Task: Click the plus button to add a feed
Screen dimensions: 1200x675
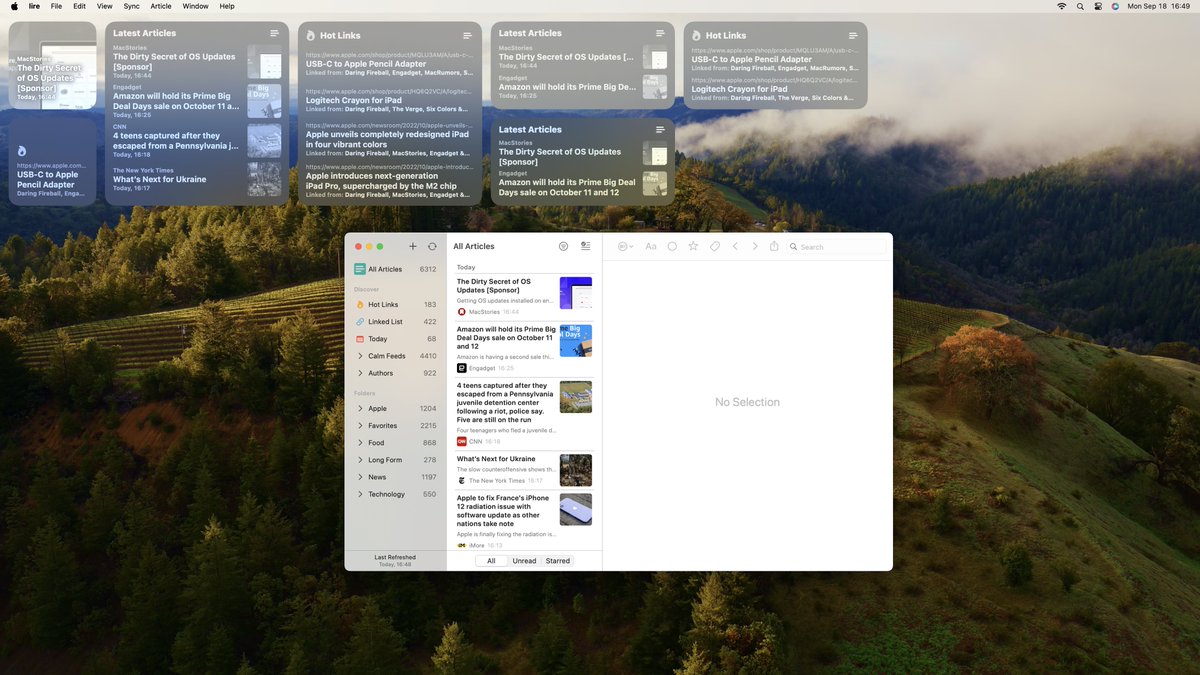Action: click(413, 246)
